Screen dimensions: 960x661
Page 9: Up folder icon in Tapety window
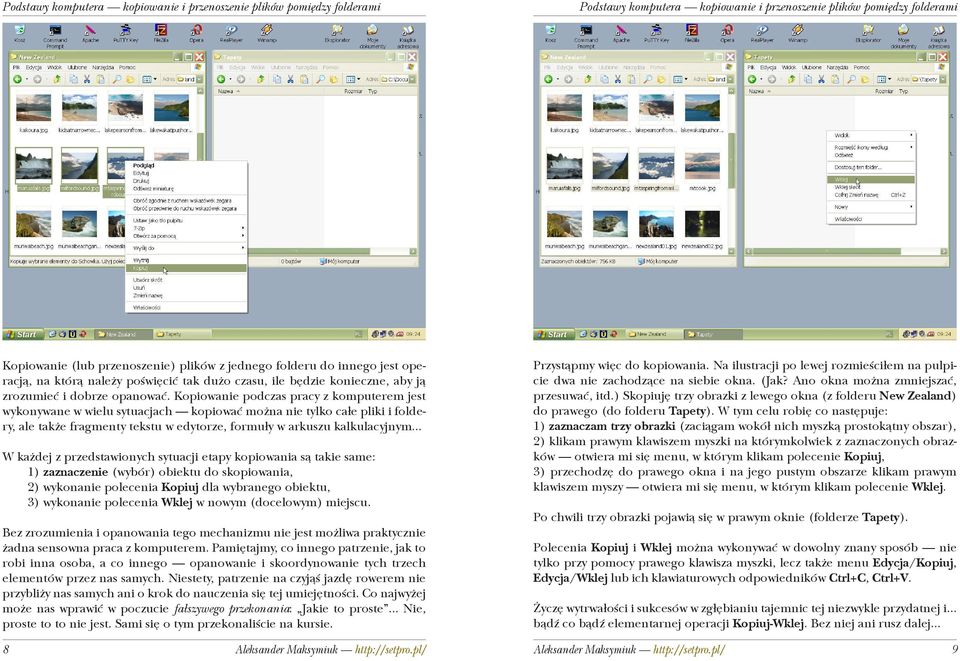[791, 79]
